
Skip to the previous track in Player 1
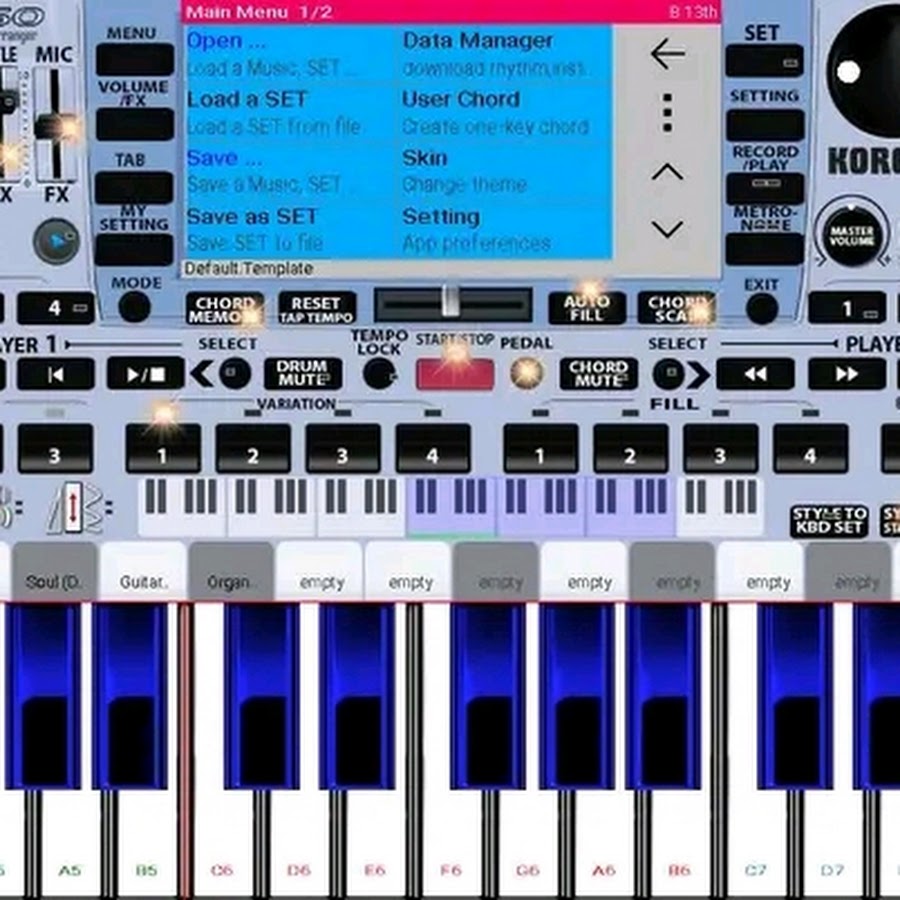56,374
